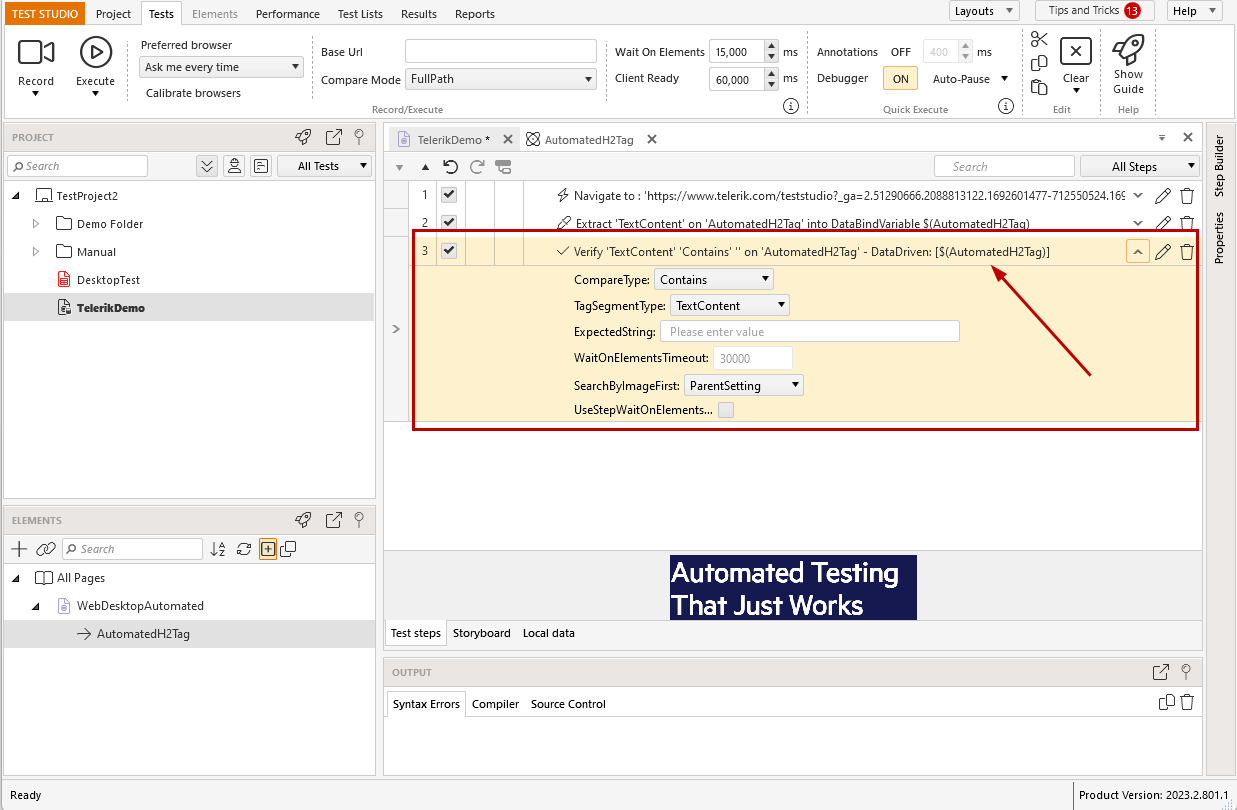This screenshot has width=1237, height=810.
Task: Pop out the Output panel
Action: (x=1161, y=672)
